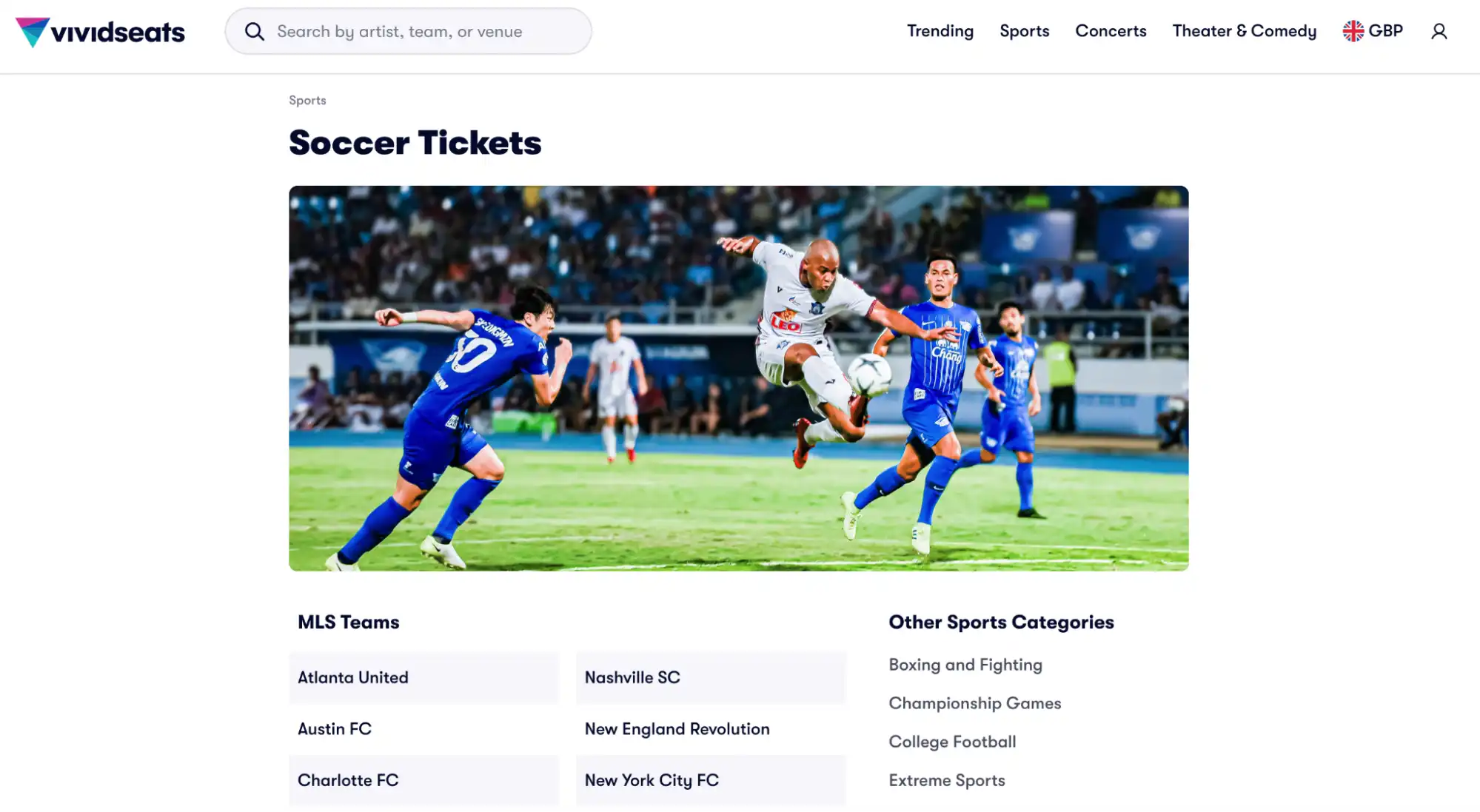Click the search magnifying glass icon
The image size is (1480, 812).
[254, 31]
